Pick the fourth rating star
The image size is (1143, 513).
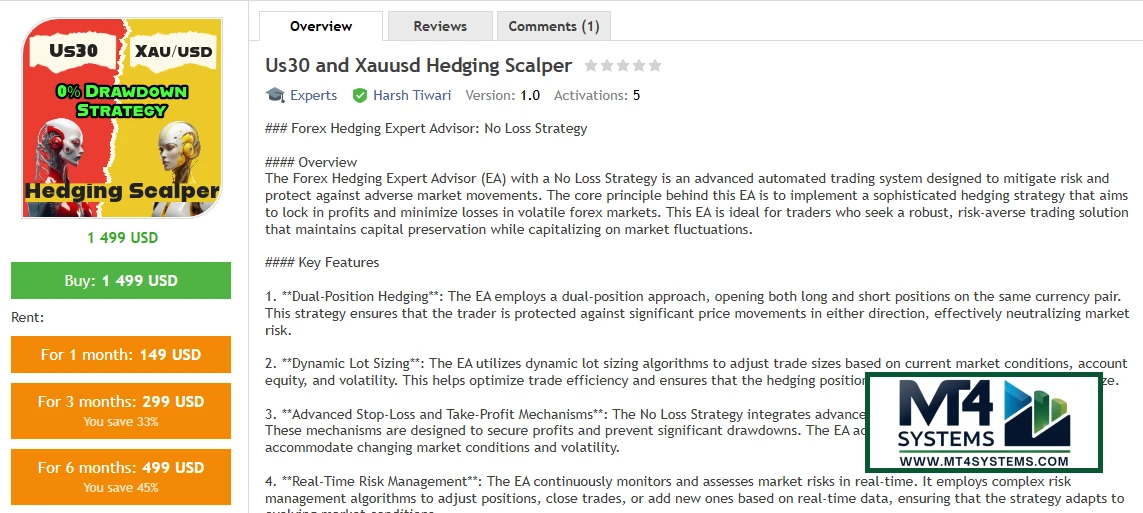(x=639, y=66)
